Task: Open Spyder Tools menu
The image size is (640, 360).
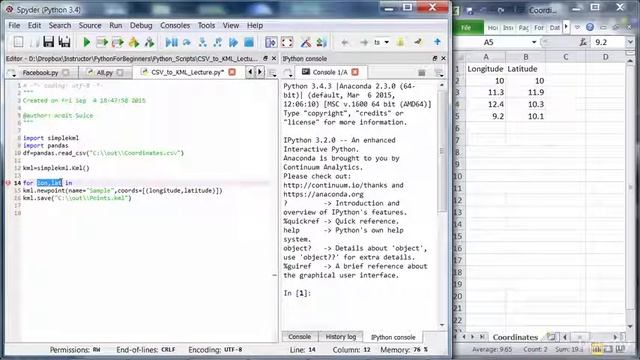Action: point(206,25)
